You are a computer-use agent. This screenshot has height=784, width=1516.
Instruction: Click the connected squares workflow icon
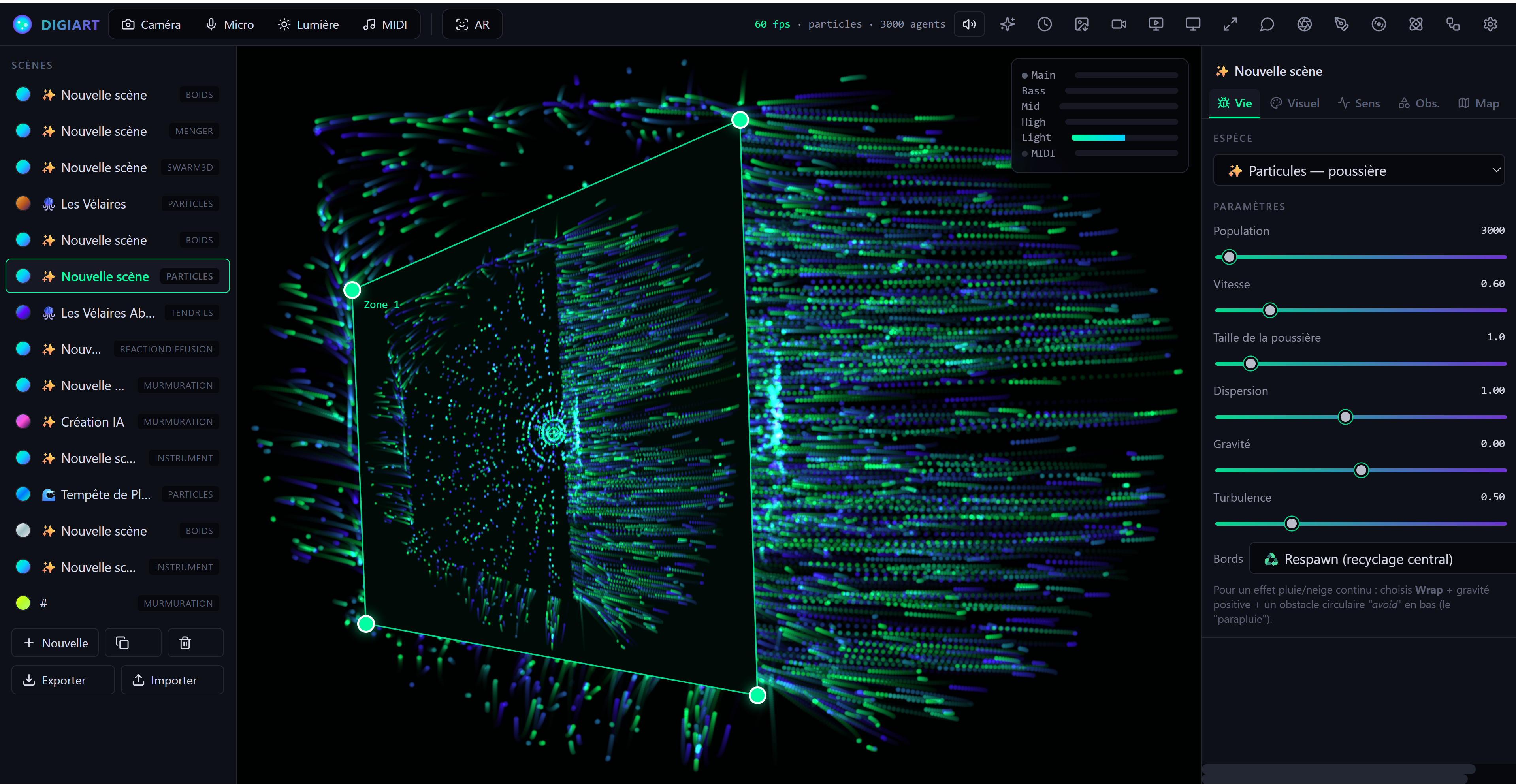pyautogui.click(x=1452, y=24)
